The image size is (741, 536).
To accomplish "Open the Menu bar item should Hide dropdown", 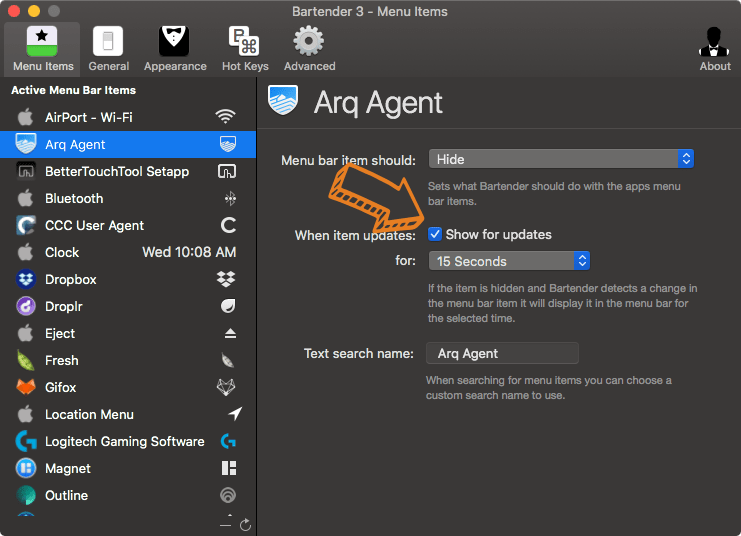I will (x=561, y=159).
